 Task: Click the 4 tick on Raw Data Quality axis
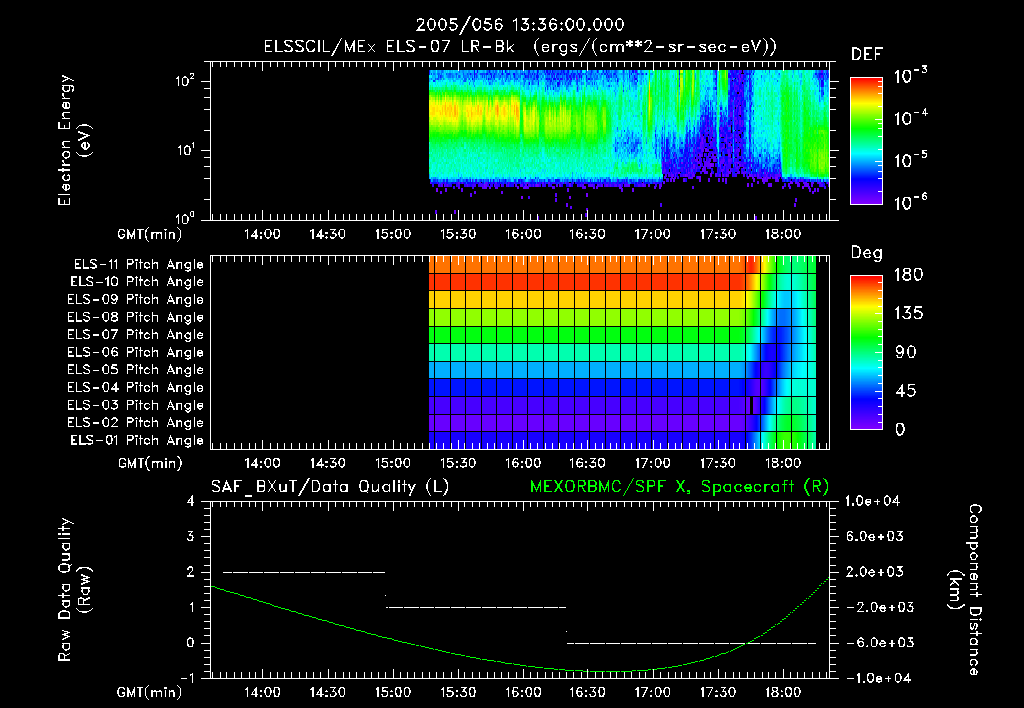coord(191,502)
